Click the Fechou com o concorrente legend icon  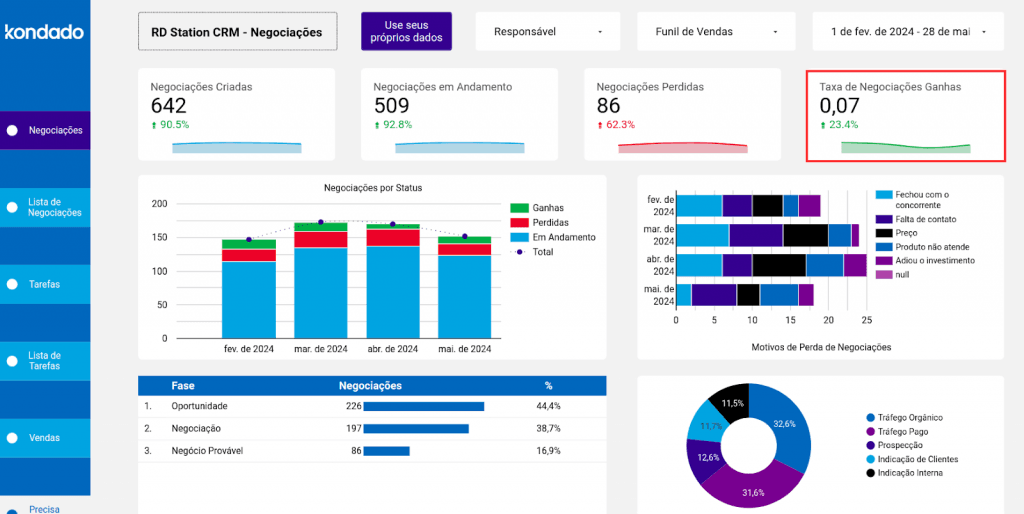(x=884, y=195)
